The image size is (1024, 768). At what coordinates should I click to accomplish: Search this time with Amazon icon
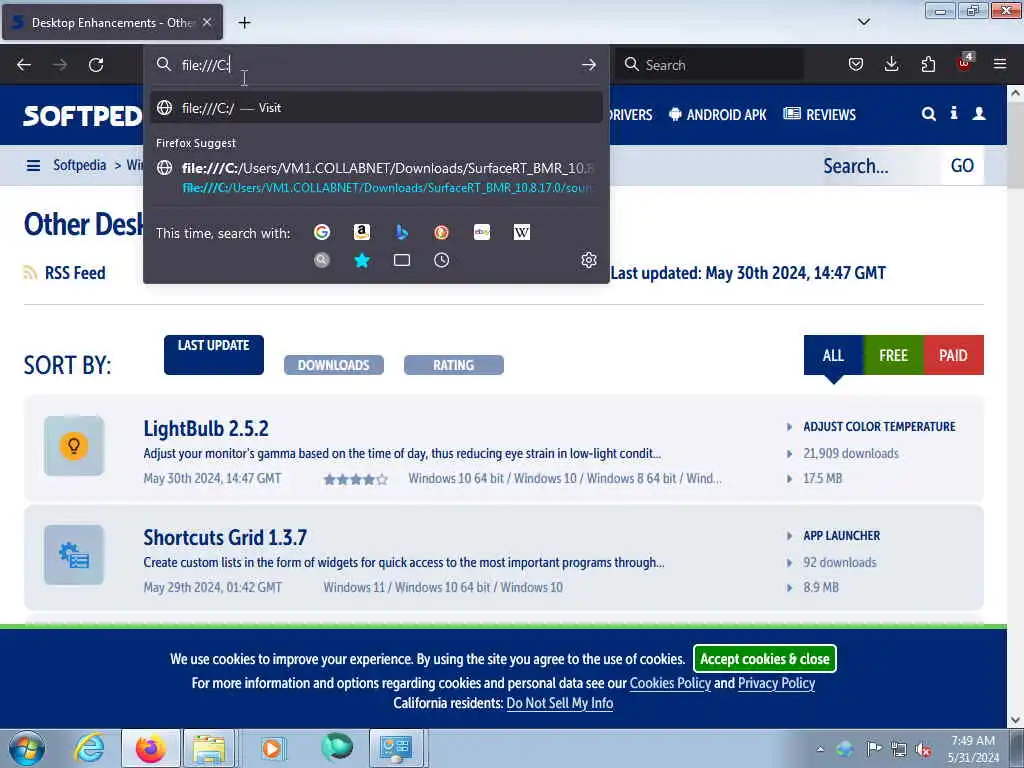362,232
